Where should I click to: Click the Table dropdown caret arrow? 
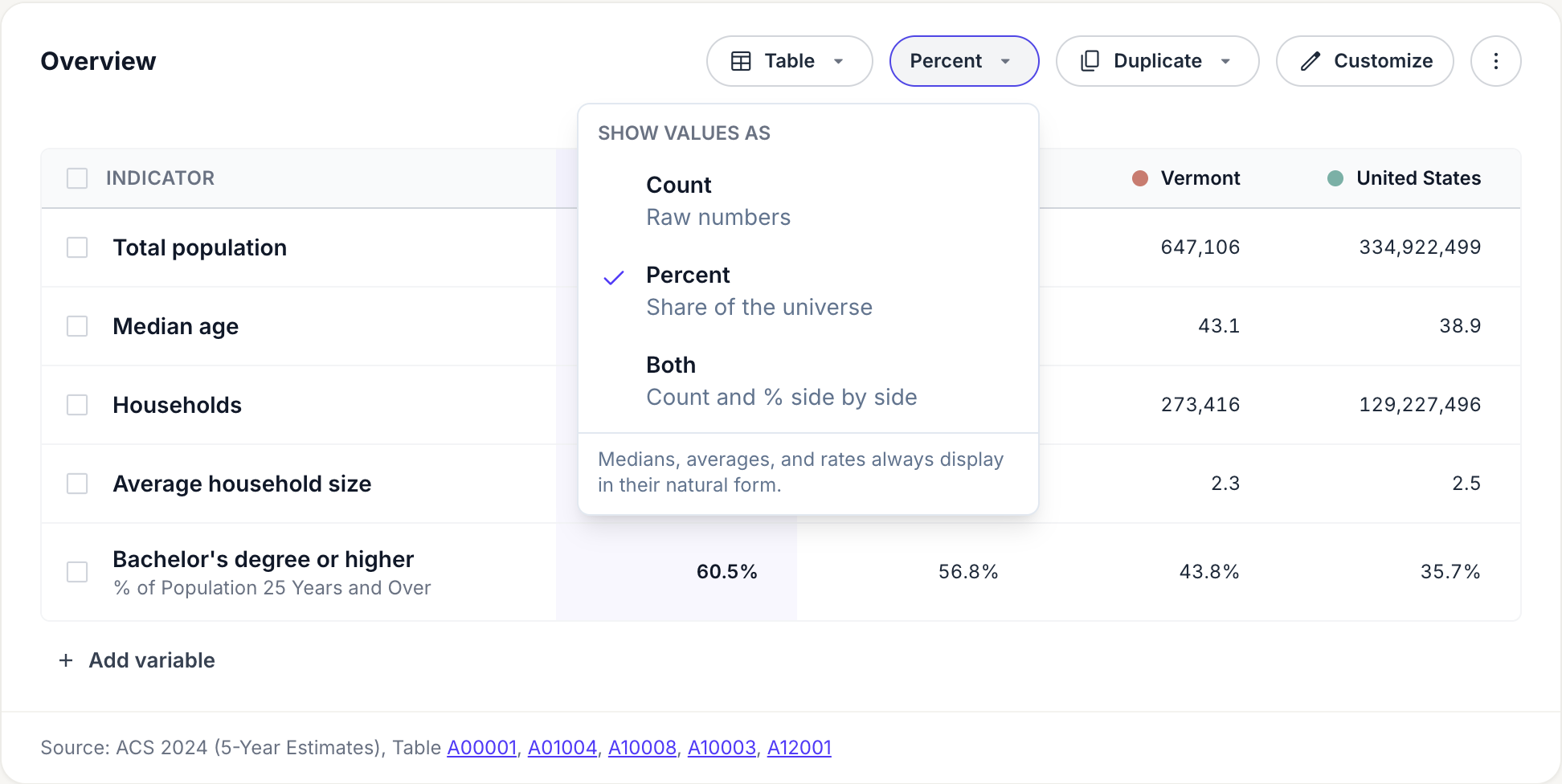[x=839, y=61]
